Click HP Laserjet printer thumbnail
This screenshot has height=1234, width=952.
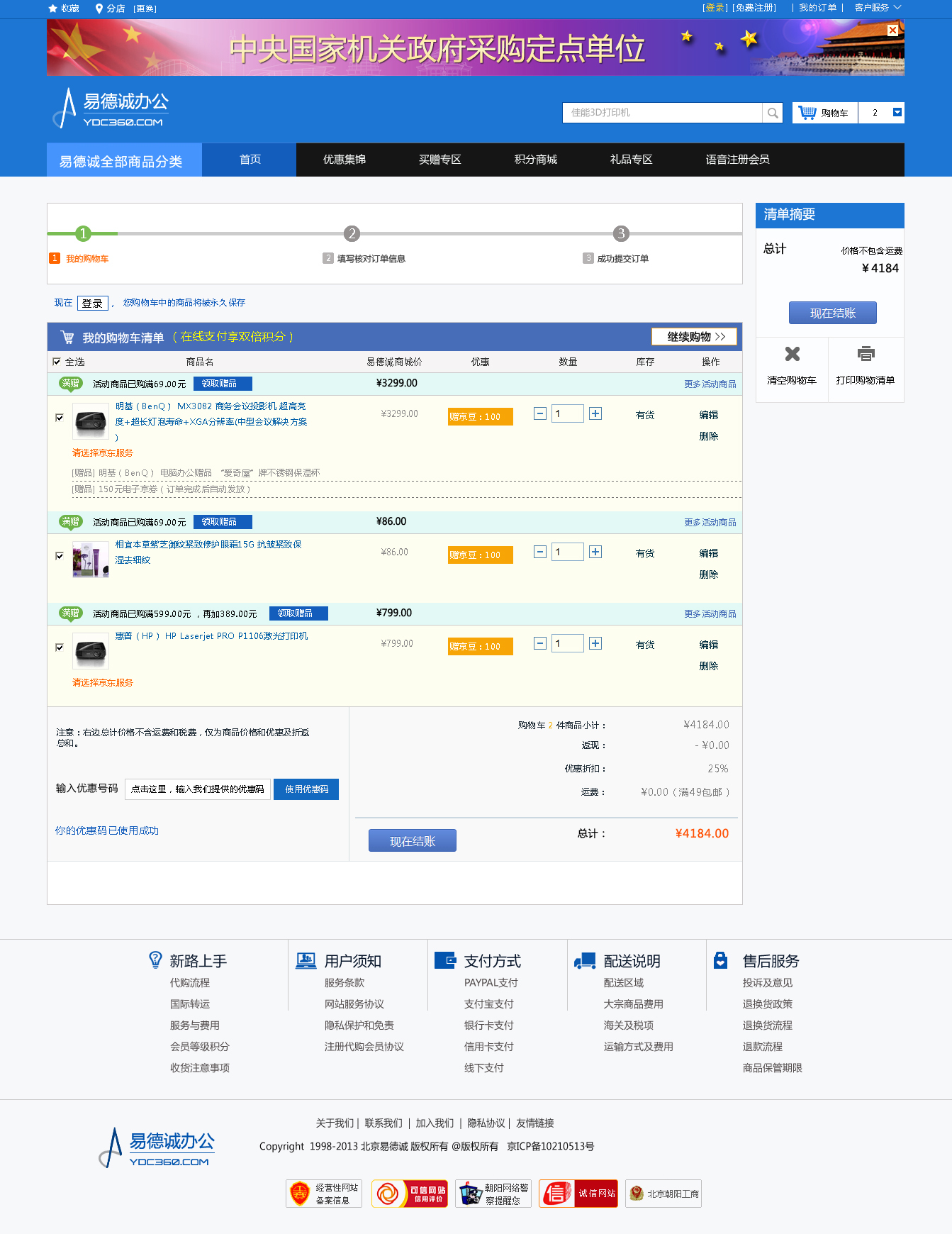click(91, 651)
